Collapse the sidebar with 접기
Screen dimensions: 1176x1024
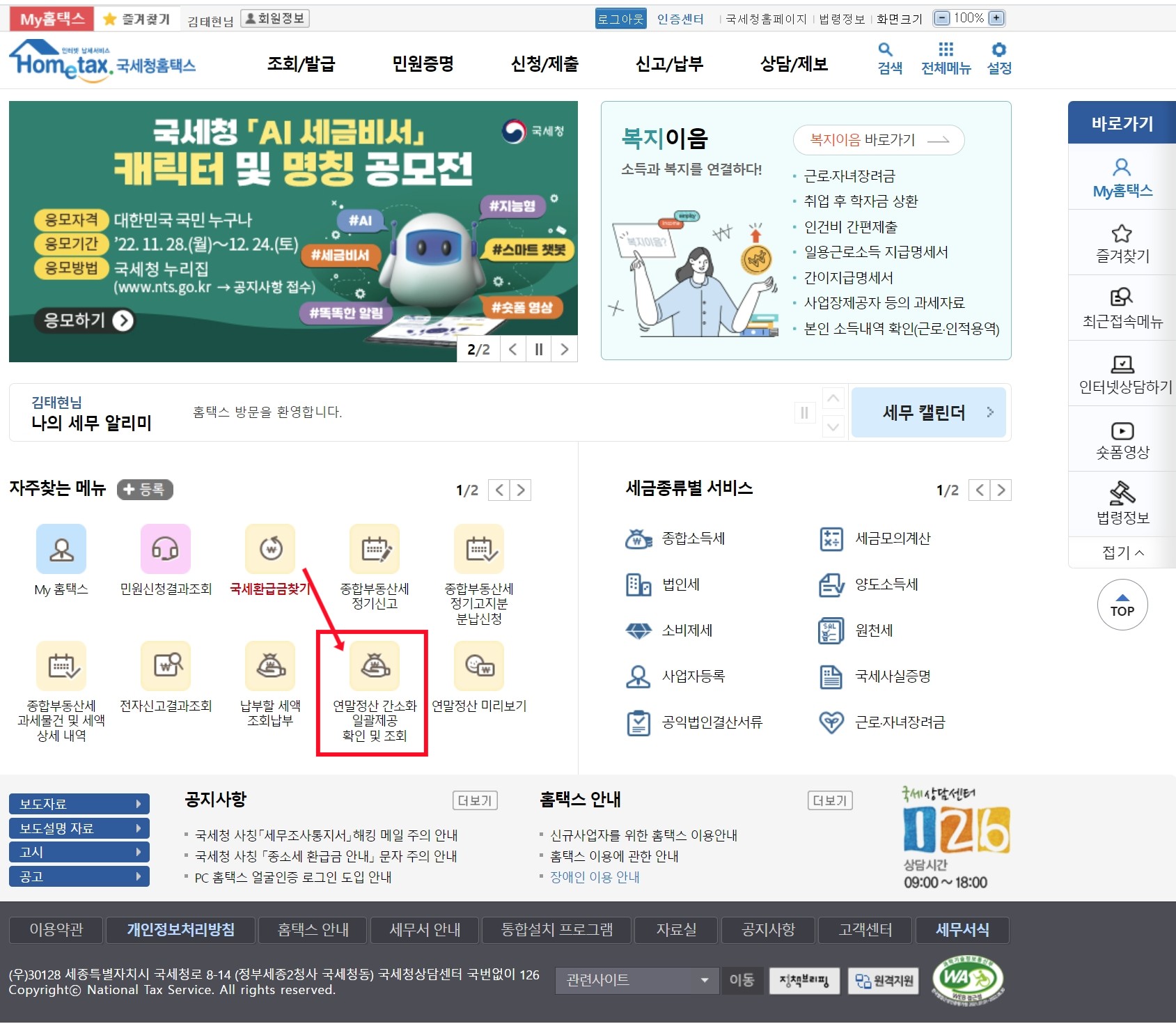(1122, 552)
